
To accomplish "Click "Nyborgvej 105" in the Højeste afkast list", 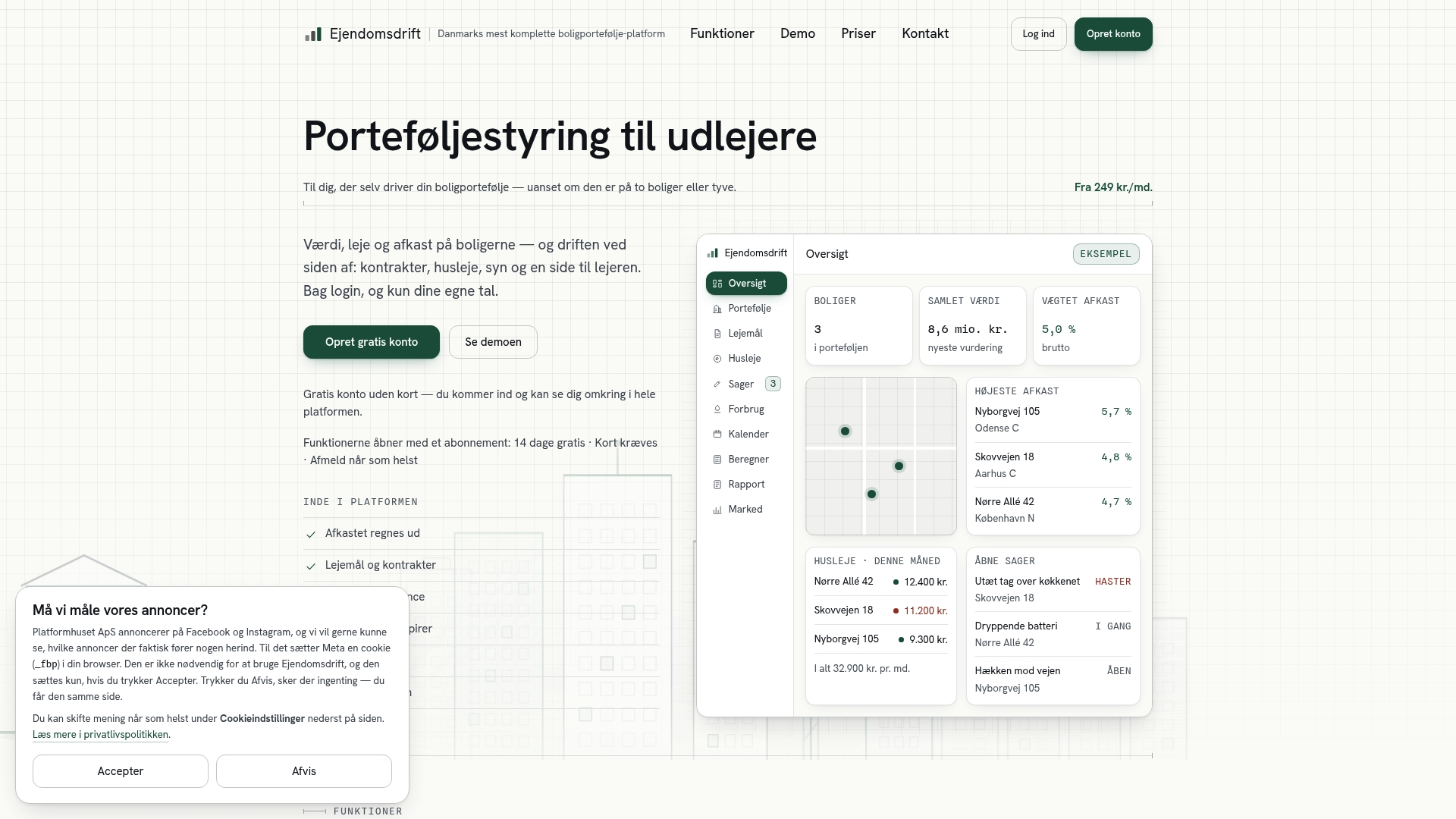I will pos(1007,412).
